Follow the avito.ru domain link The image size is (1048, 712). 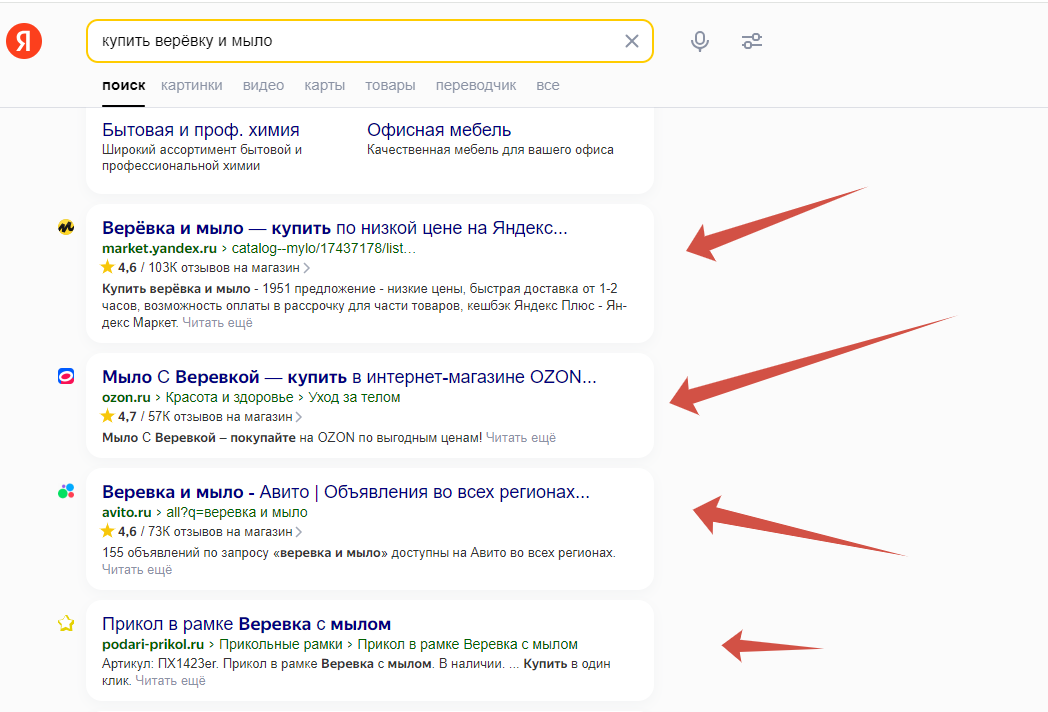point(127,512)
